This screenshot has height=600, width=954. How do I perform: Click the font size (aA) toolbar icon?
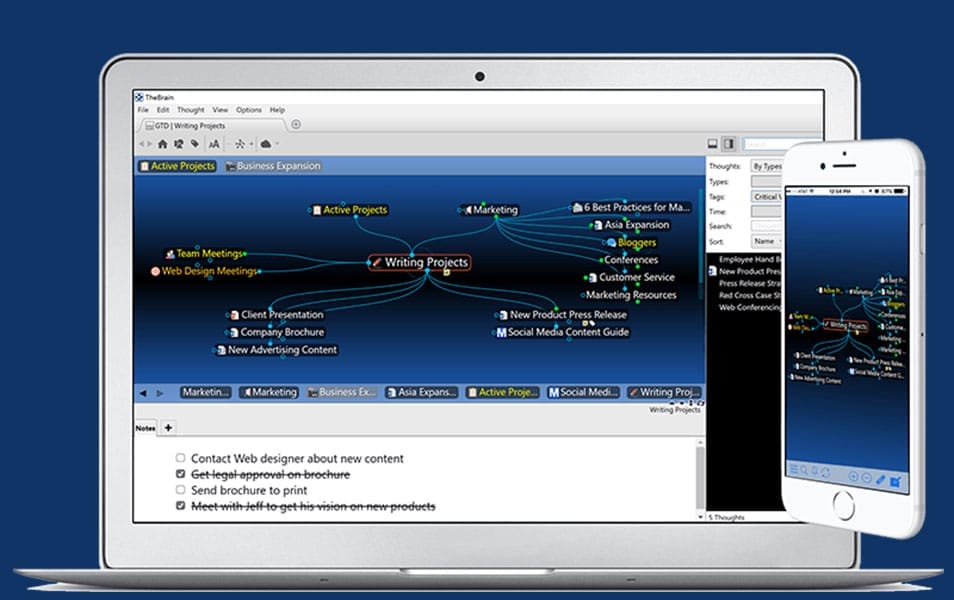tap(215, 144)
